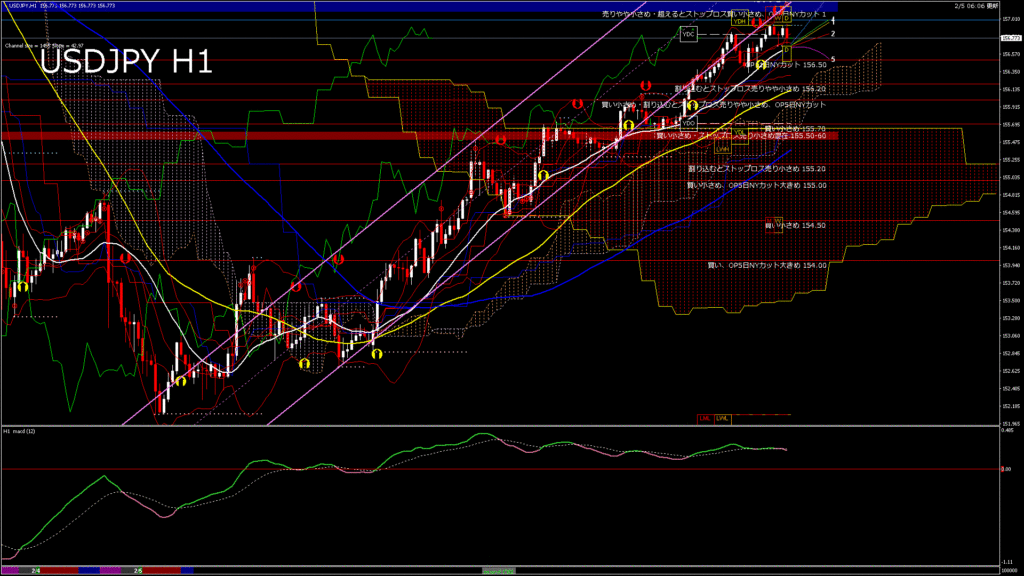Click the green scrollbar handle at bottom
Image resolution: width=1024 pixels, height=576 pixels.
(x=497, y=570)
